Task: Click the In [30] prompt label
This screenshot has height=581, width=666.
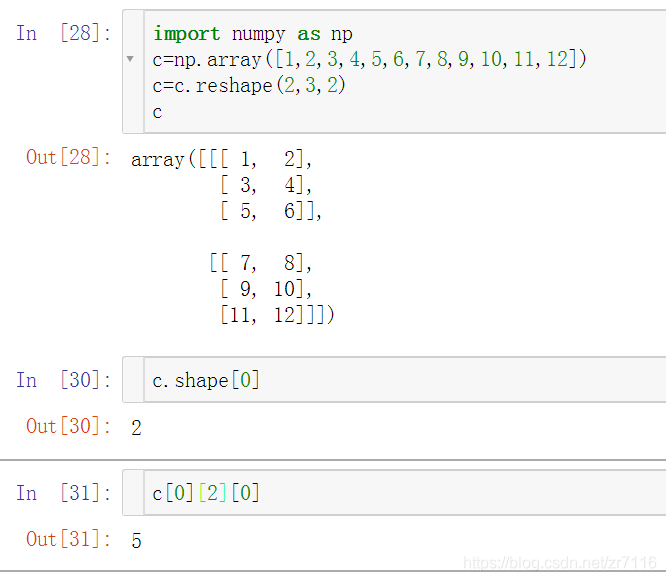Action: pos(64,380)
